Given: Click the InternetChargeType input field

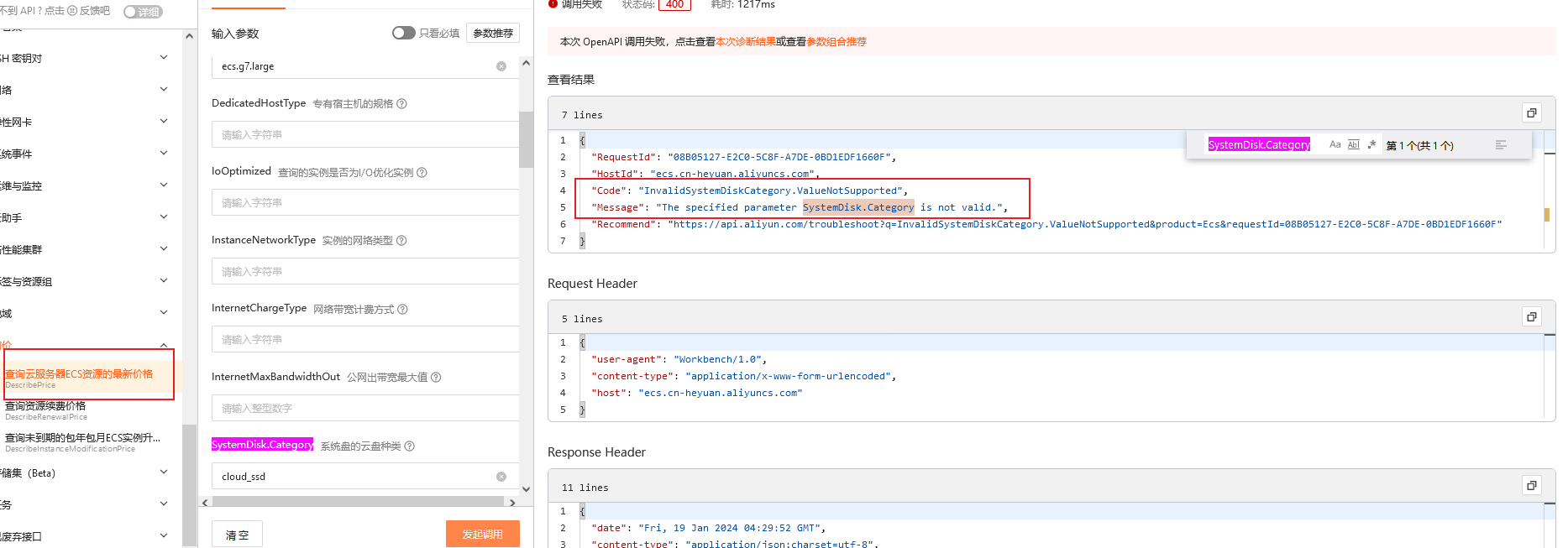Looking at the screenshot, I should 365,339.
